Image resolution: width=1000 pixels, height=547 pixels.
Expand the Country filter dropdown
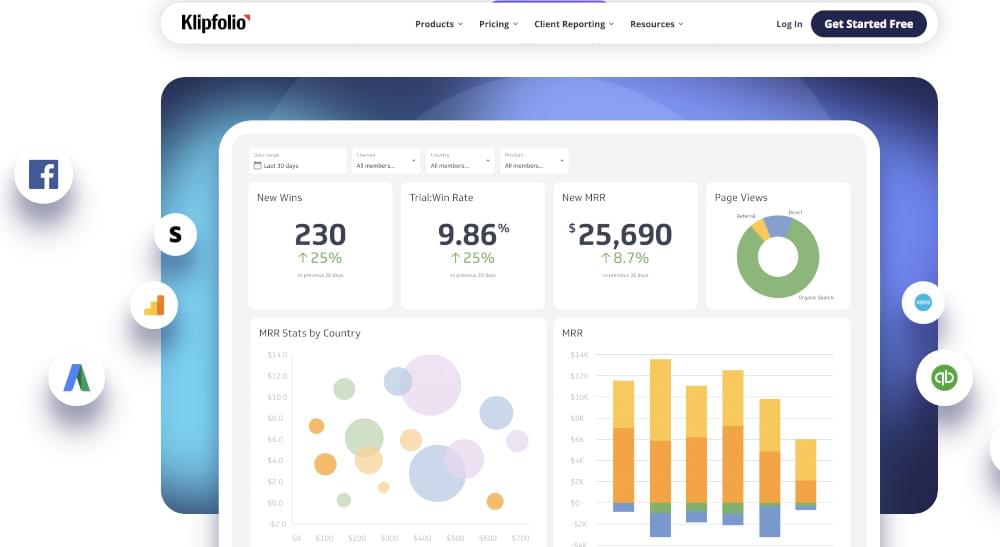tap(460, 161)
